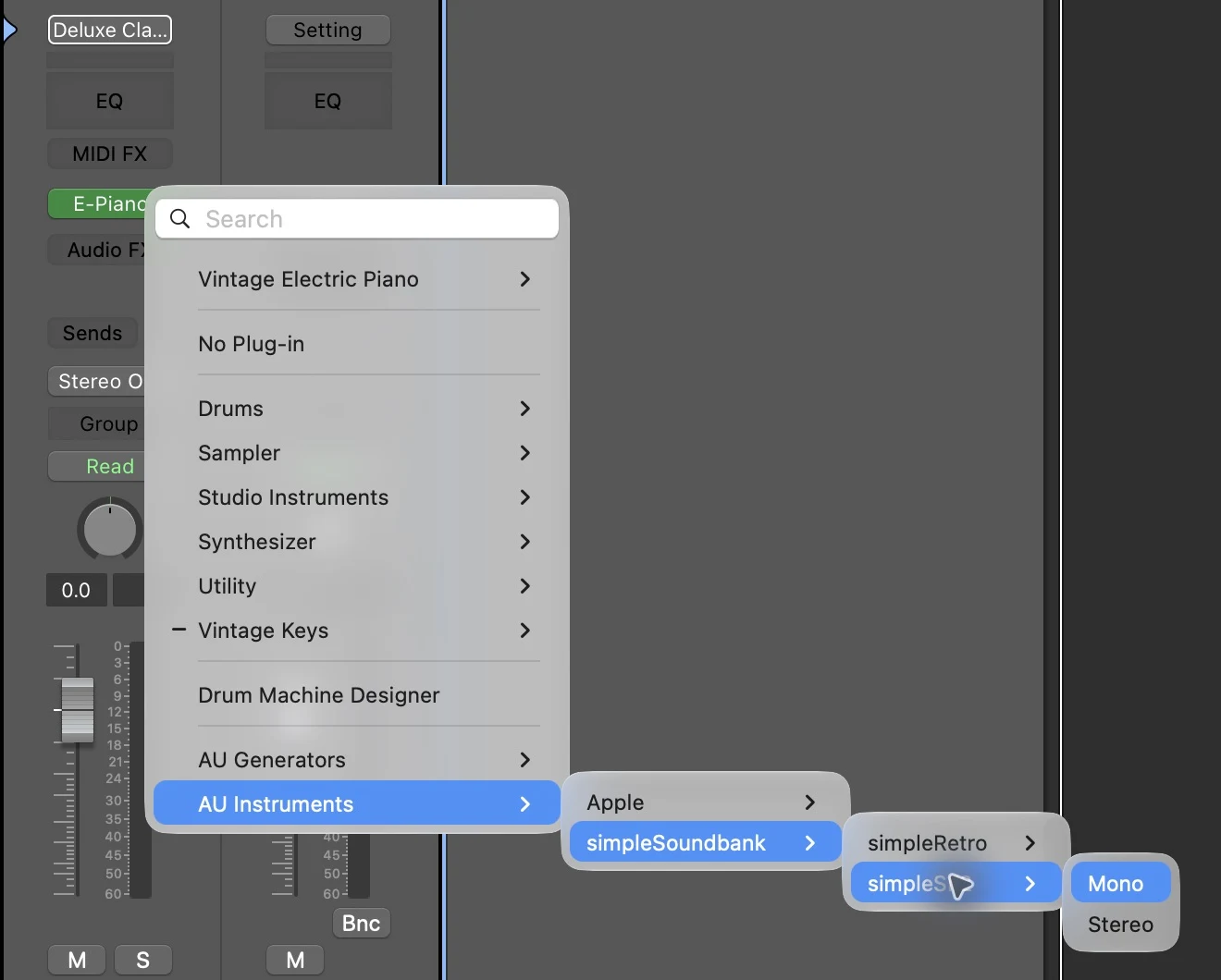
Task: Open the Vintage Electric Piano submenu
Action: pos(357,279)
